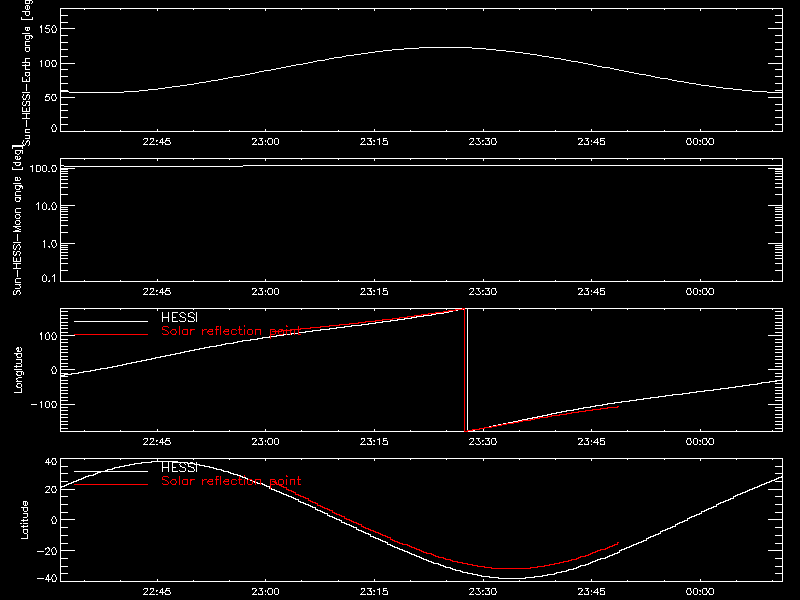Click the -40 tick on Latitude plot
800x600 pixels.
pos(47,579)
